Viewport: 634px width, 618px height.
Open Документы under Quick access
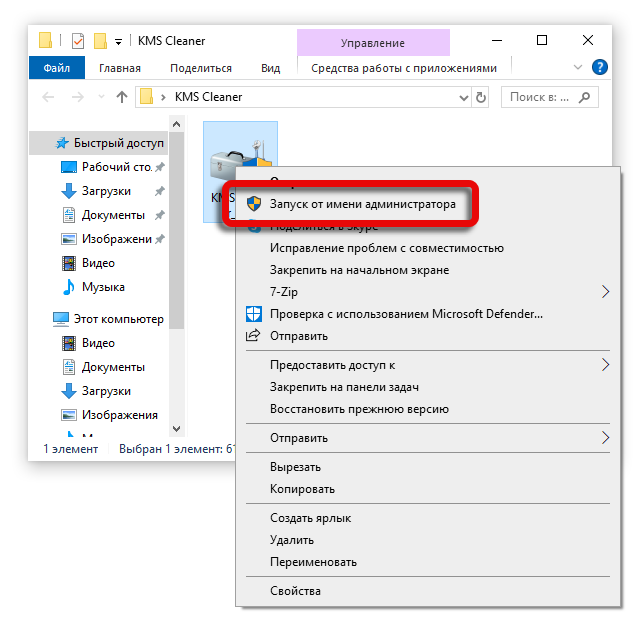click(113, 215)
